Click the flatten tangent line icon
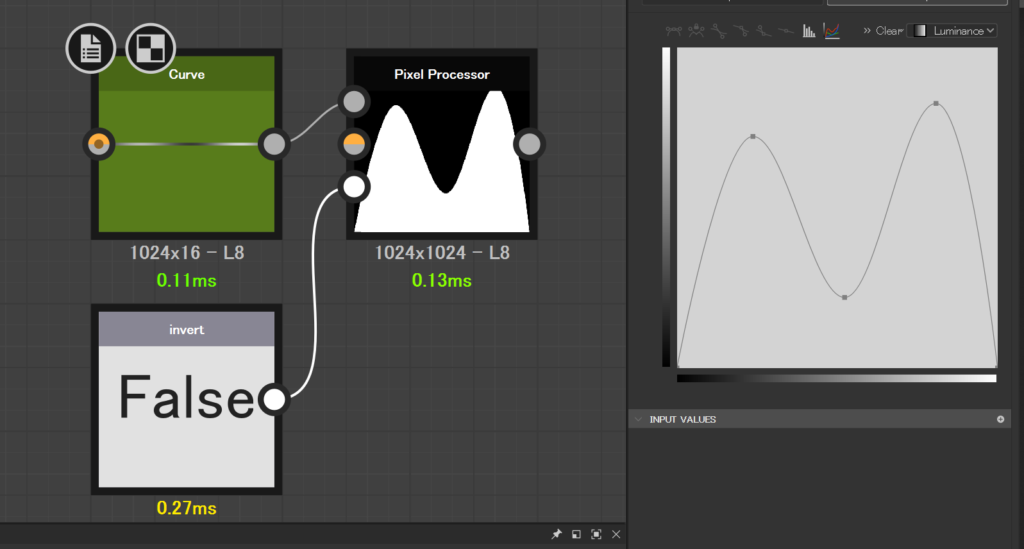The height and width of the screenshot is (549, 1024). click(x=785, y=31)
